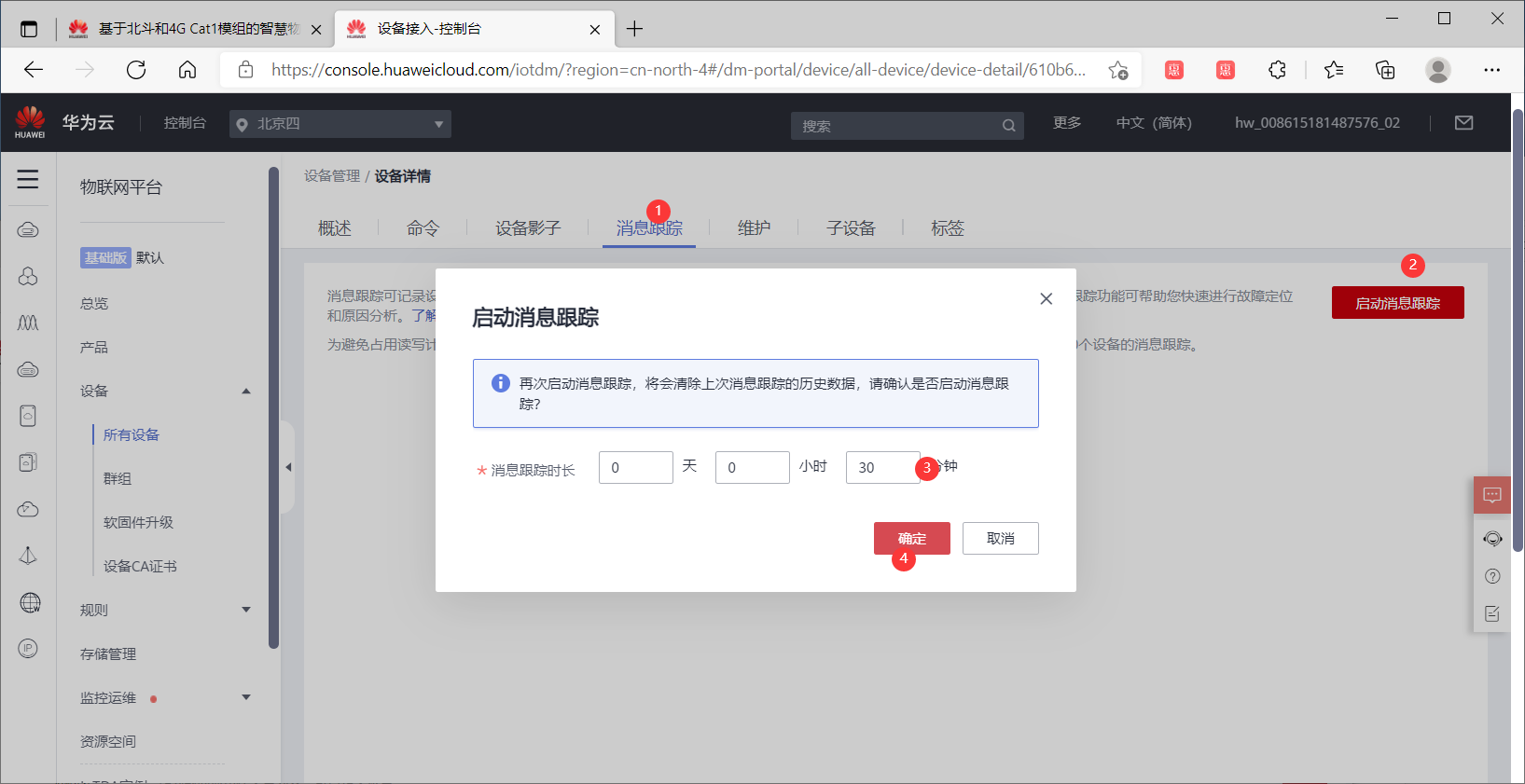
Task: Open the 更多 menu in the header
Action: point(1067,123)
